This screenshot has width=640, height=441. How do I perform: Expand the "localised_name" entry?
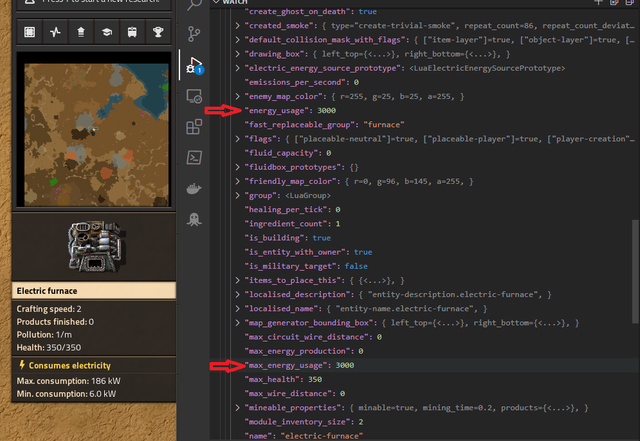pos(238,309)
